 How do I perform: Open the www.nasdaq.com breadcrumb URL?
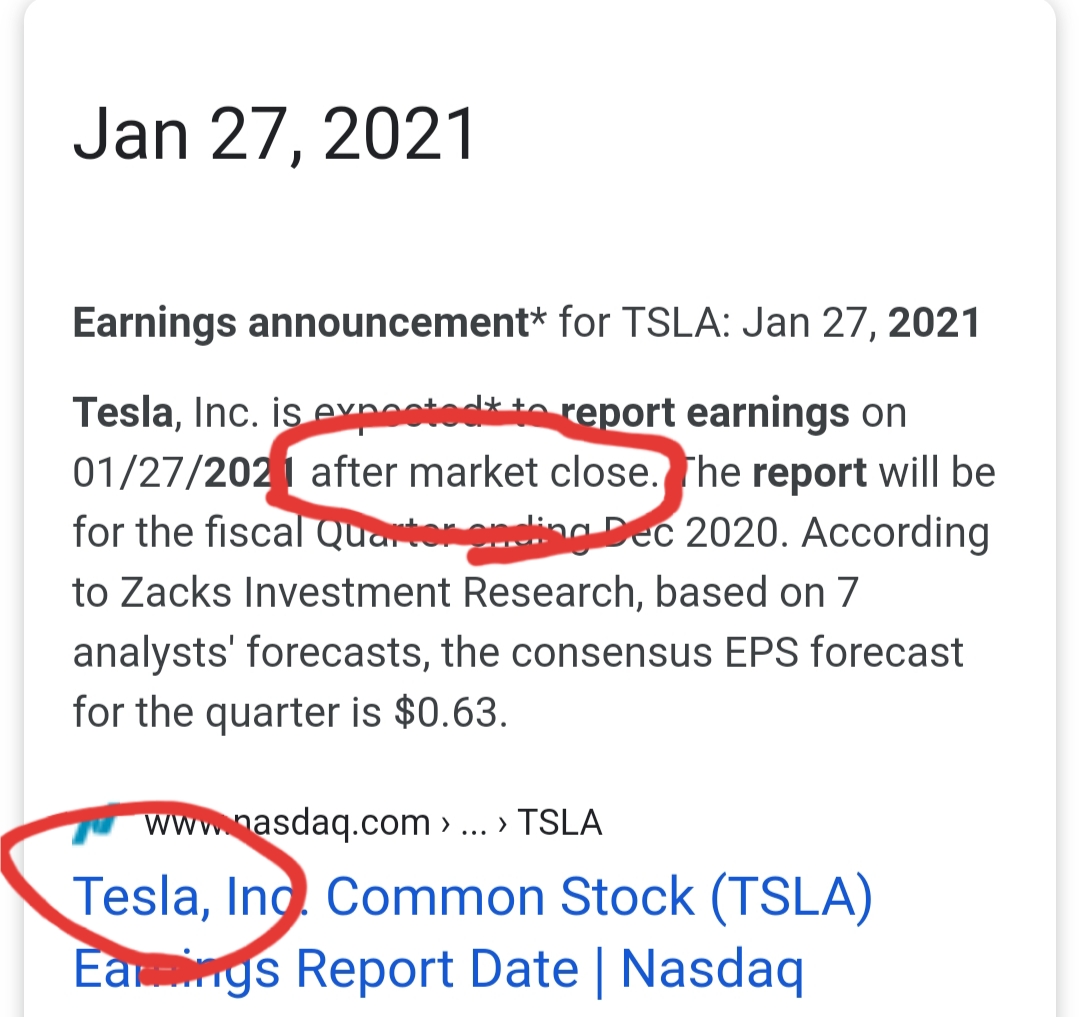coord(287,823)
